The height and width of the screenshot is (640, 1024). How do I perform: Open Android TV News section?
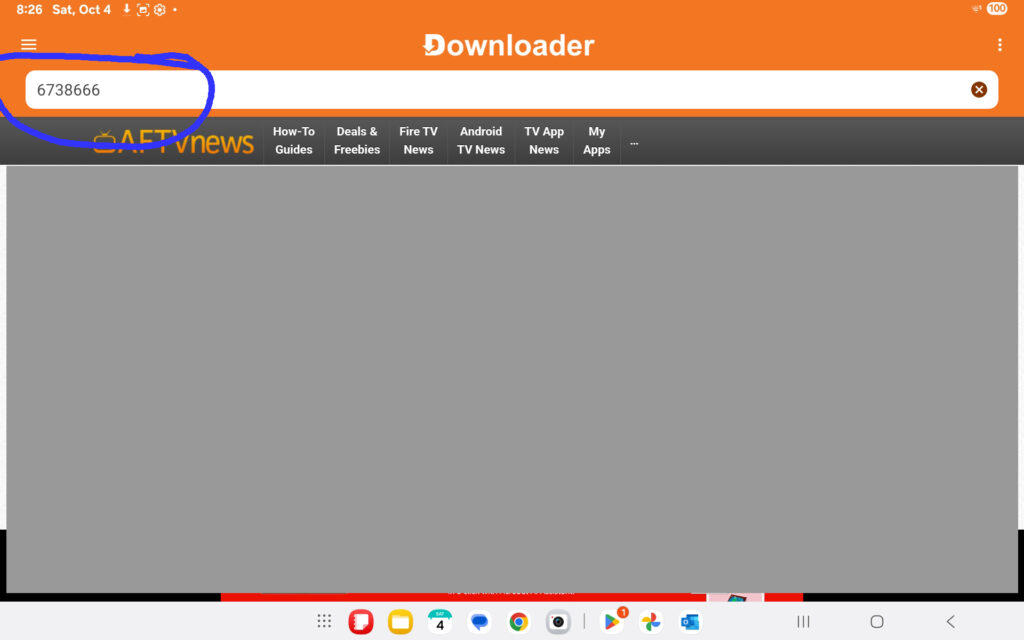pos(481,141)
